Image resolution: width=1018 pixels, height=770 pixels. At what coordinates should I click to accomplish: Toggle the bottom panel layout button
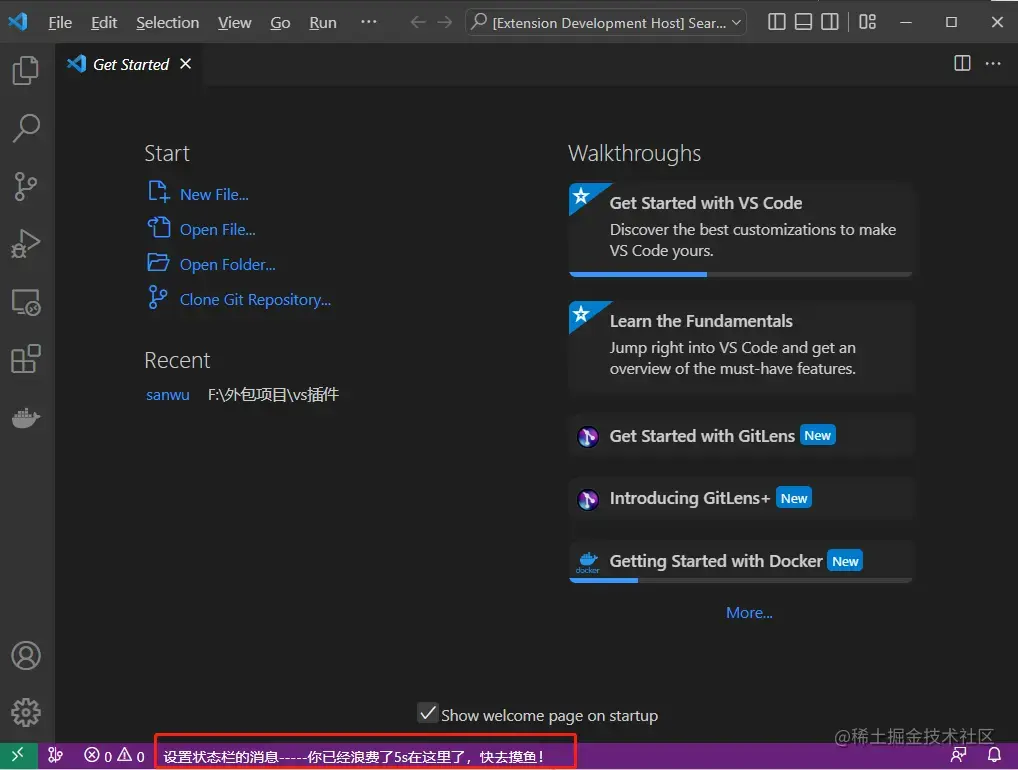803,22
